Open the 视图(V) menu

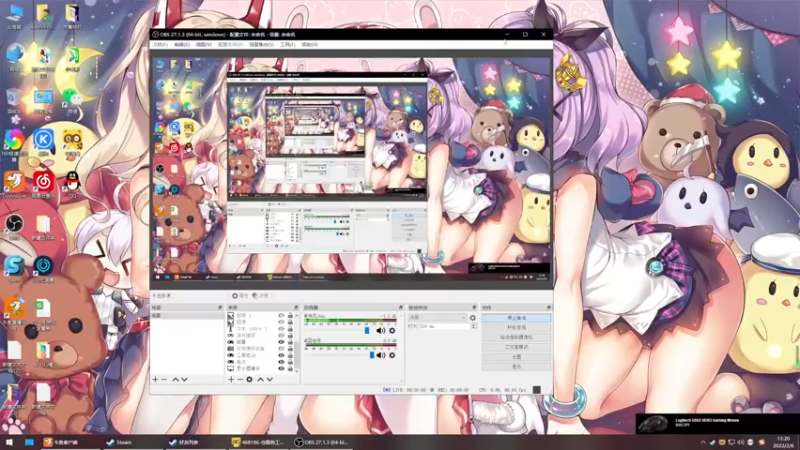pos(204,45)
